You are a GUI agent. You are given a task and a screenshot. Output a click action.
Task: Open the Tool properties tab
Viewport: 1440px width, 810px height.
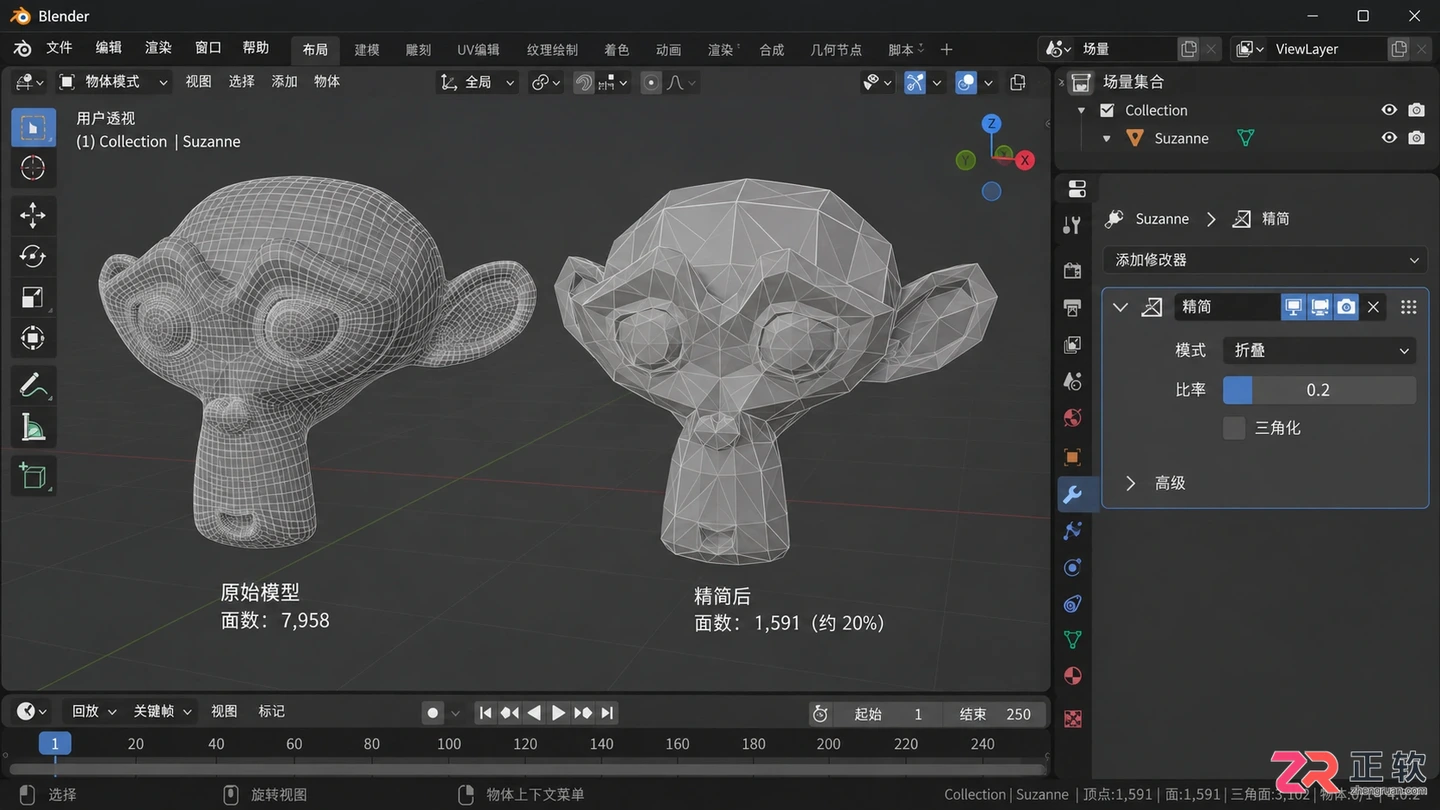click(x=1073, y=224)
